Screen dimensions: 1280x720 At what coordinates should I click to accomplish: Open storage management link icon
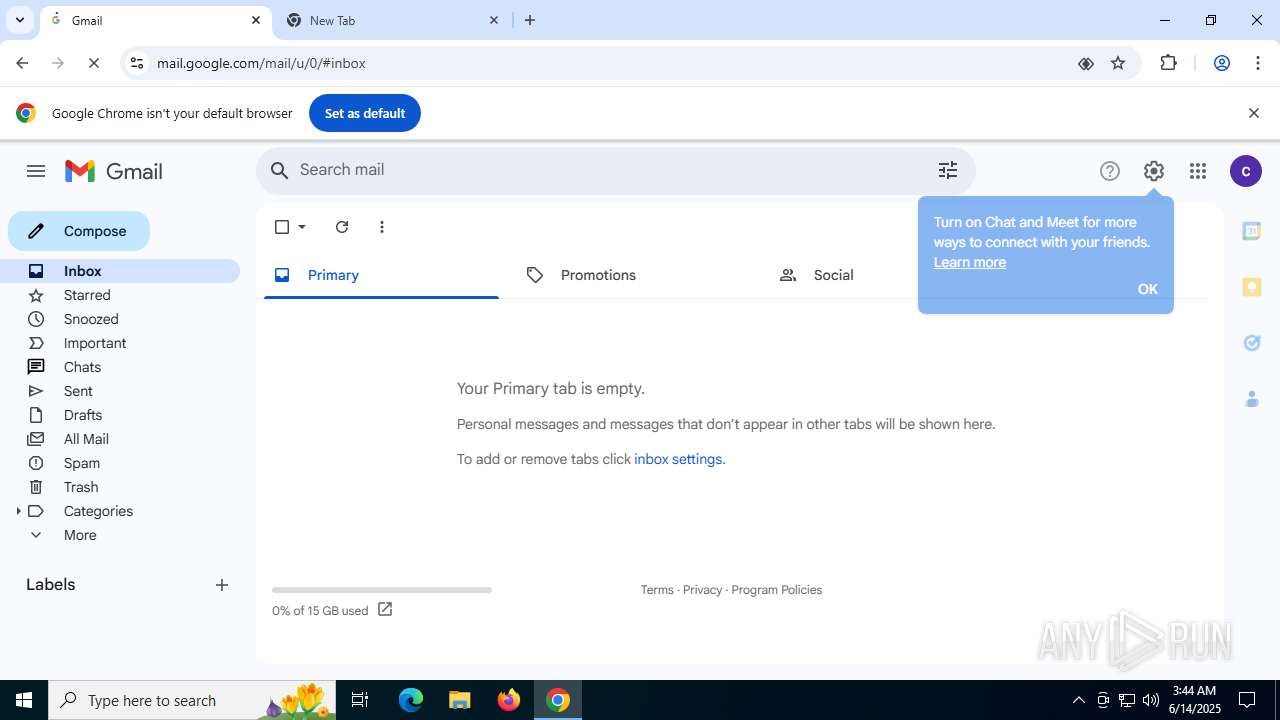pos(385,609)
